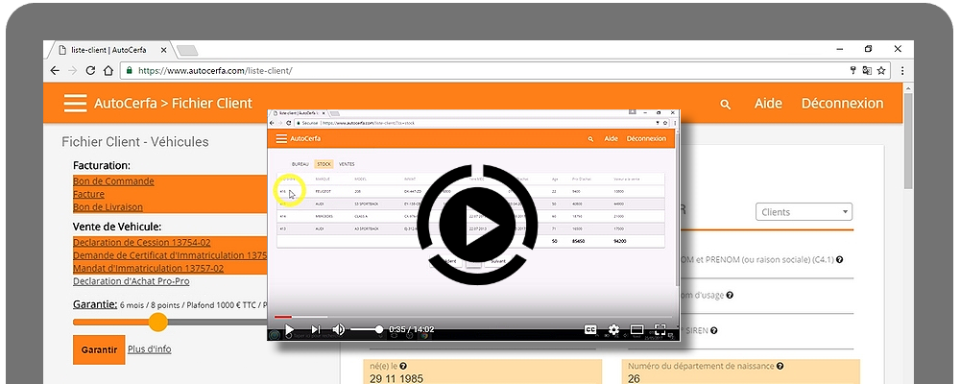Click the large play overlay on the video
This screenshot has height=384, width=960.
tap(477, 225)
